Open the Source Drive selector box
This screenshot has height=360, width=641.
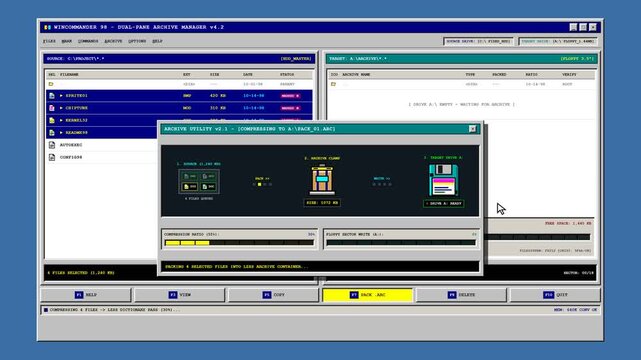478,41
